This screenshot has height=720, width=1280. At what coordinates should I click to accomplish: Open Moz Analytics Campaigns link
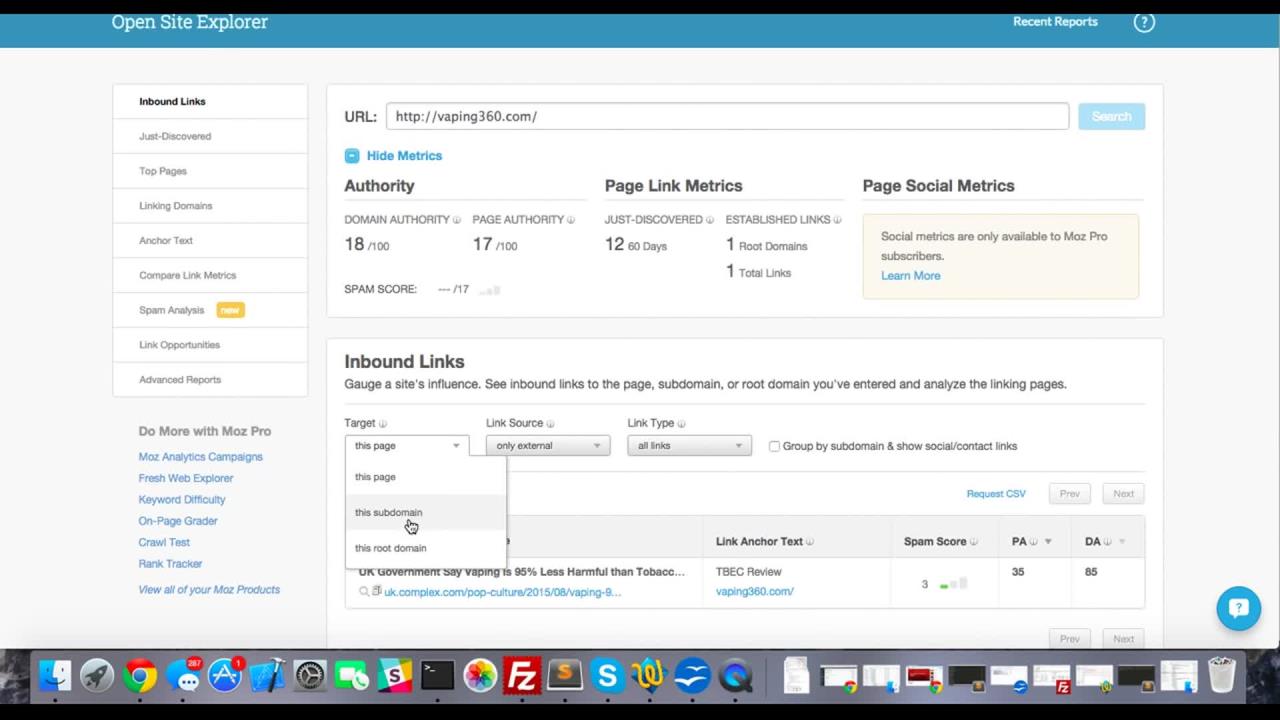[200, 457]
